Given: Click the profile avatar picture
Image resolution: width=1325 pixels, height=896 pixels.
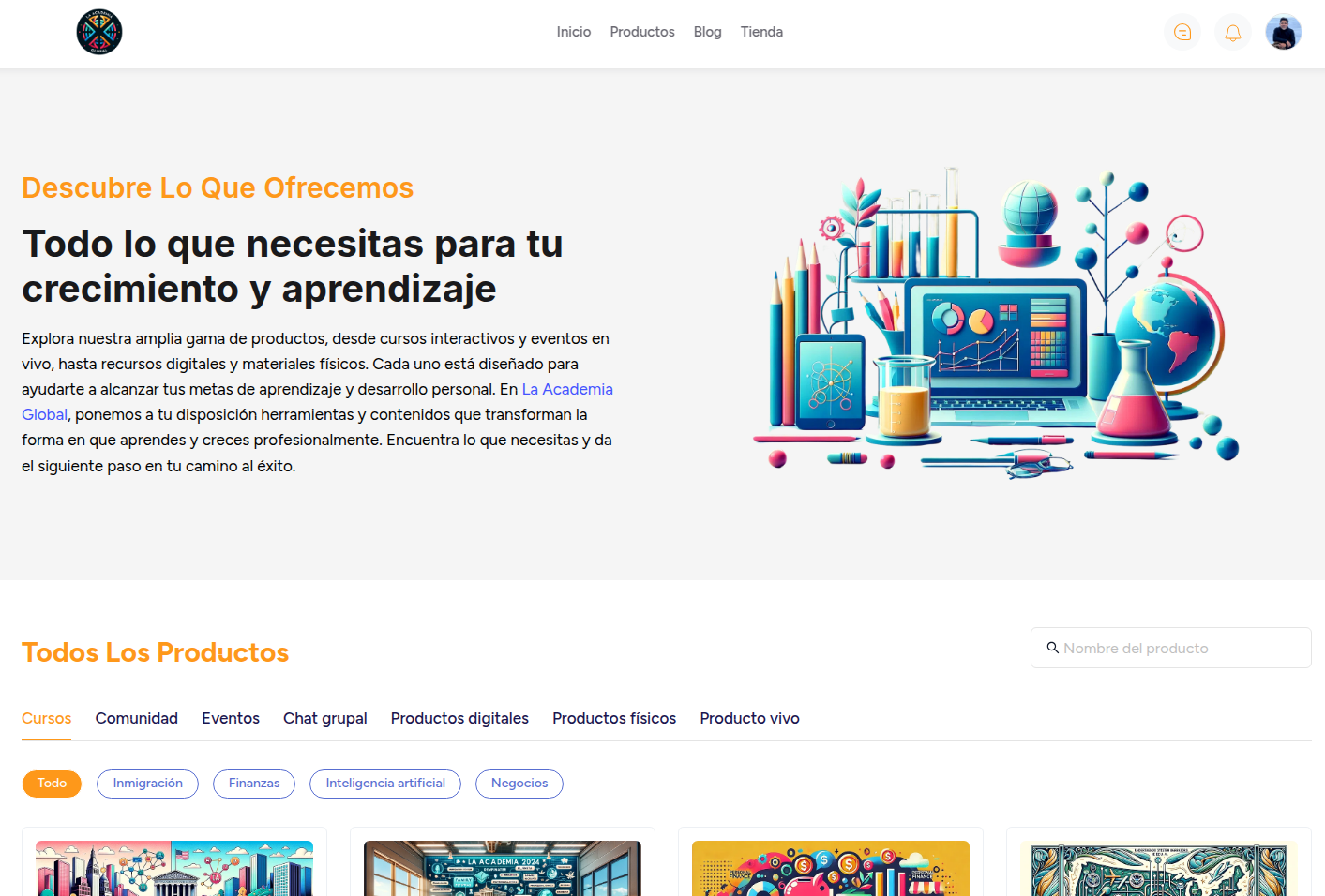Looking at the screenshot, I should 1283,32.
